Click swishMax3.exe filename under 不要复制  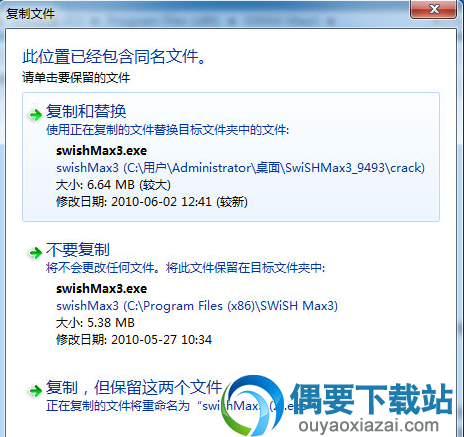101,289
